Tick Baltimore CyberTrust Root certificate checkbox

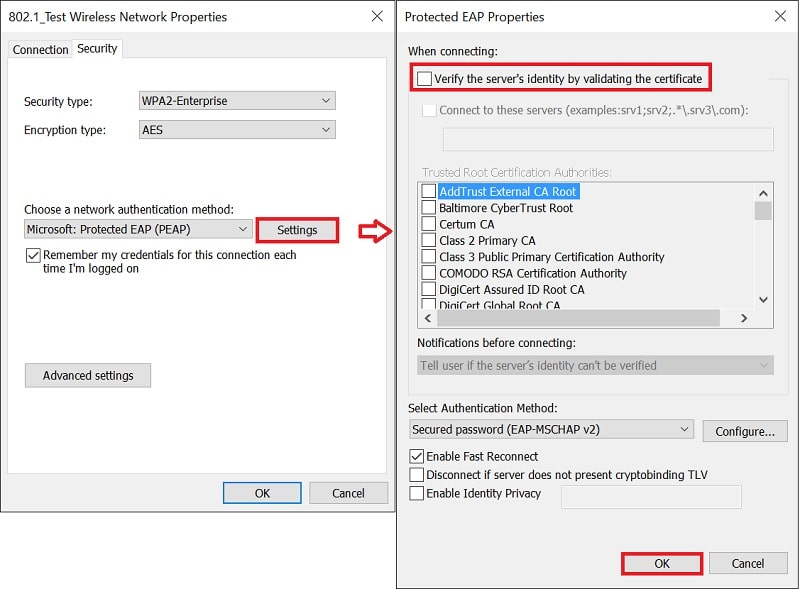click(429, 208)
